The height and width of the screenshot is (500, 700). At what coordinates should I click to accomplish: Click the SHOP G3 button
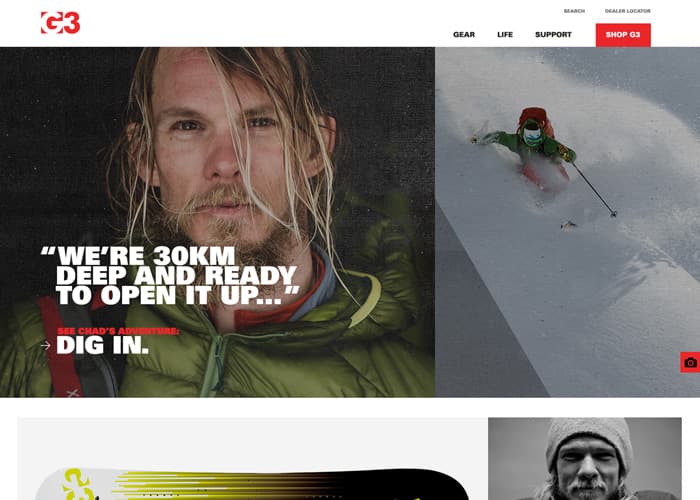click(x=623, y=35)
